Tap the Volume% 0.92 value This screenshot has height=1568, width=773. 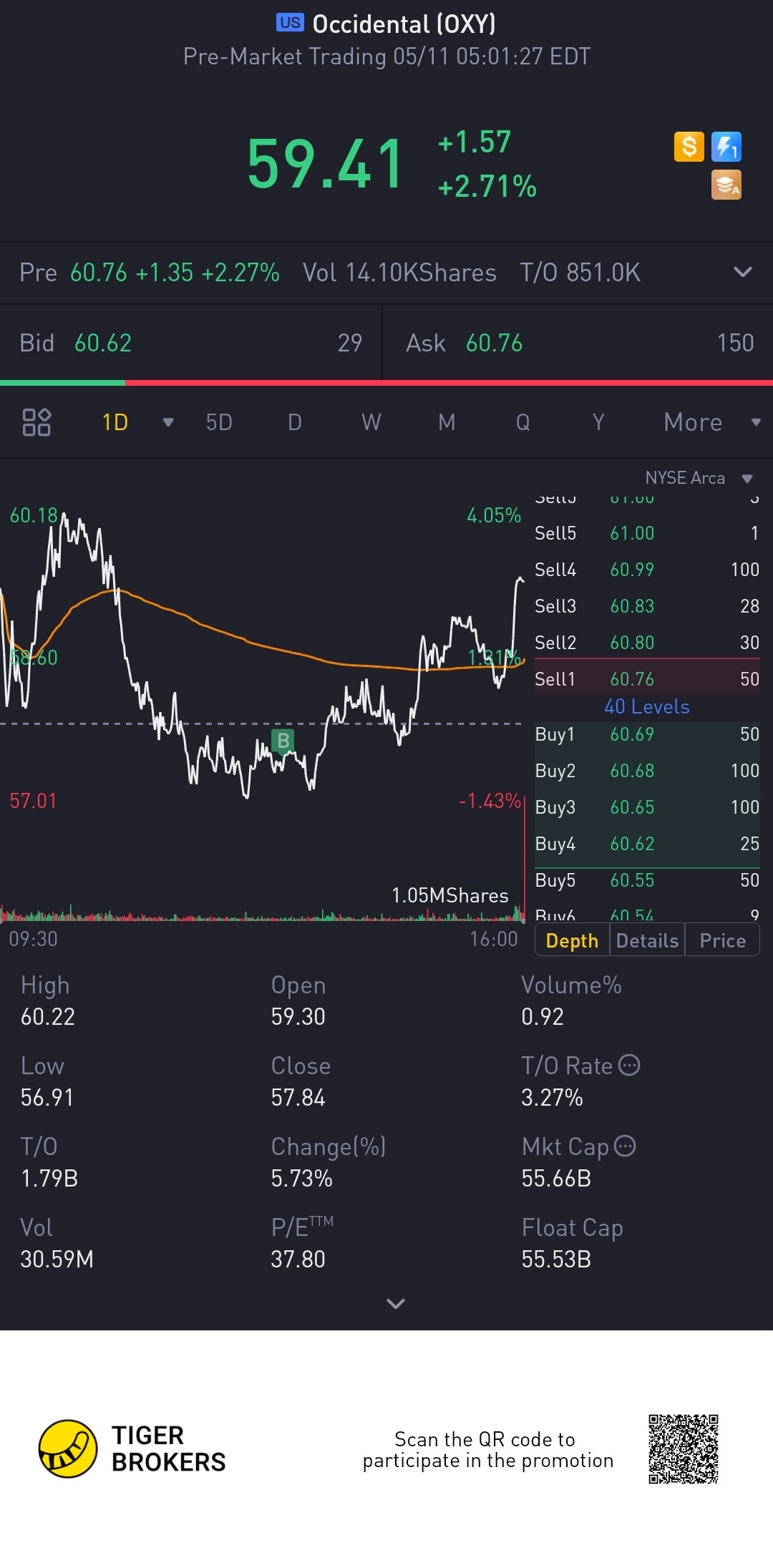click(x=543, y=1016)
